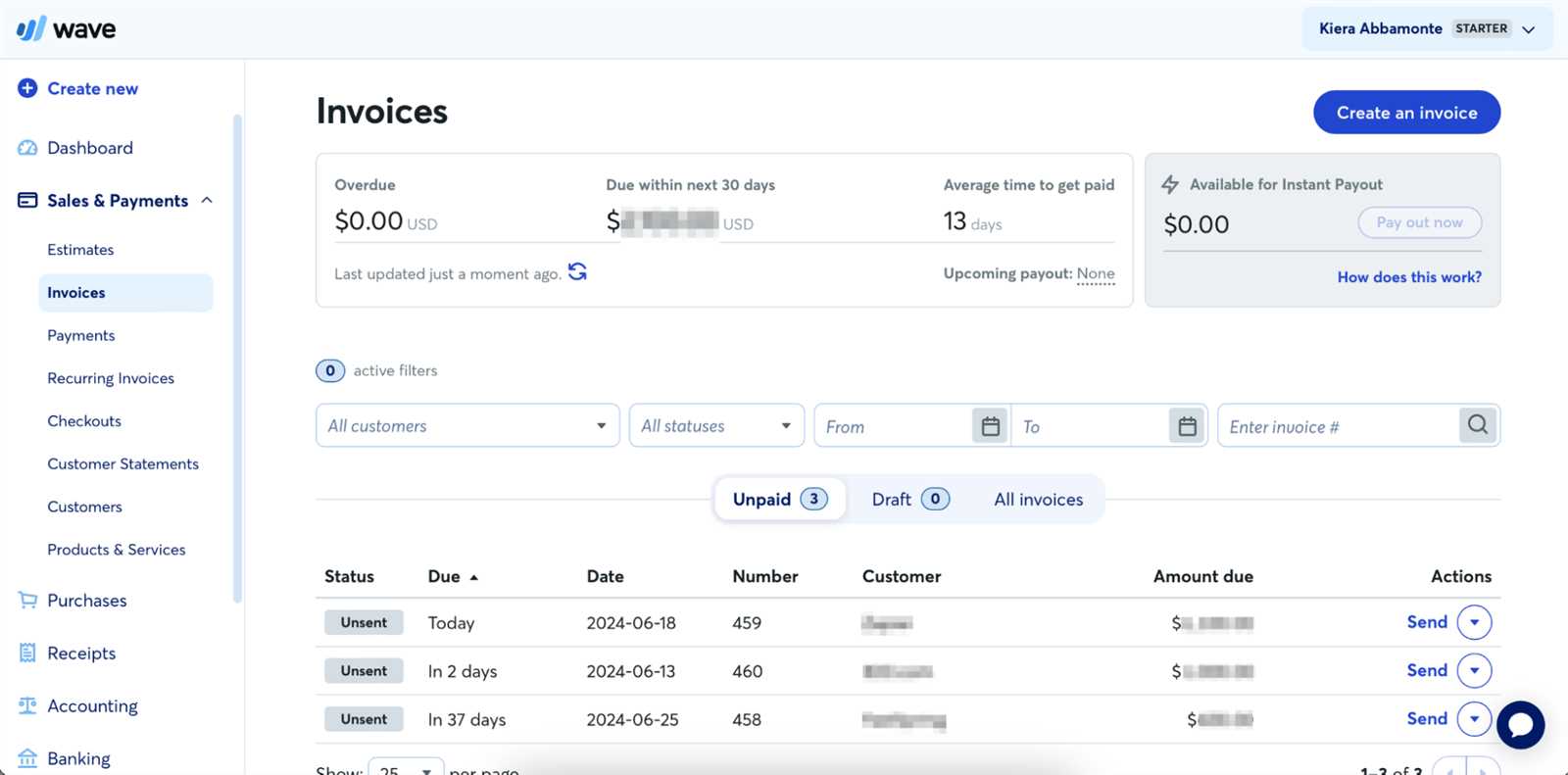Collapse the Sales & Payments section
Viewport: 1568px width, 775px height.
(x=207, y=200)
